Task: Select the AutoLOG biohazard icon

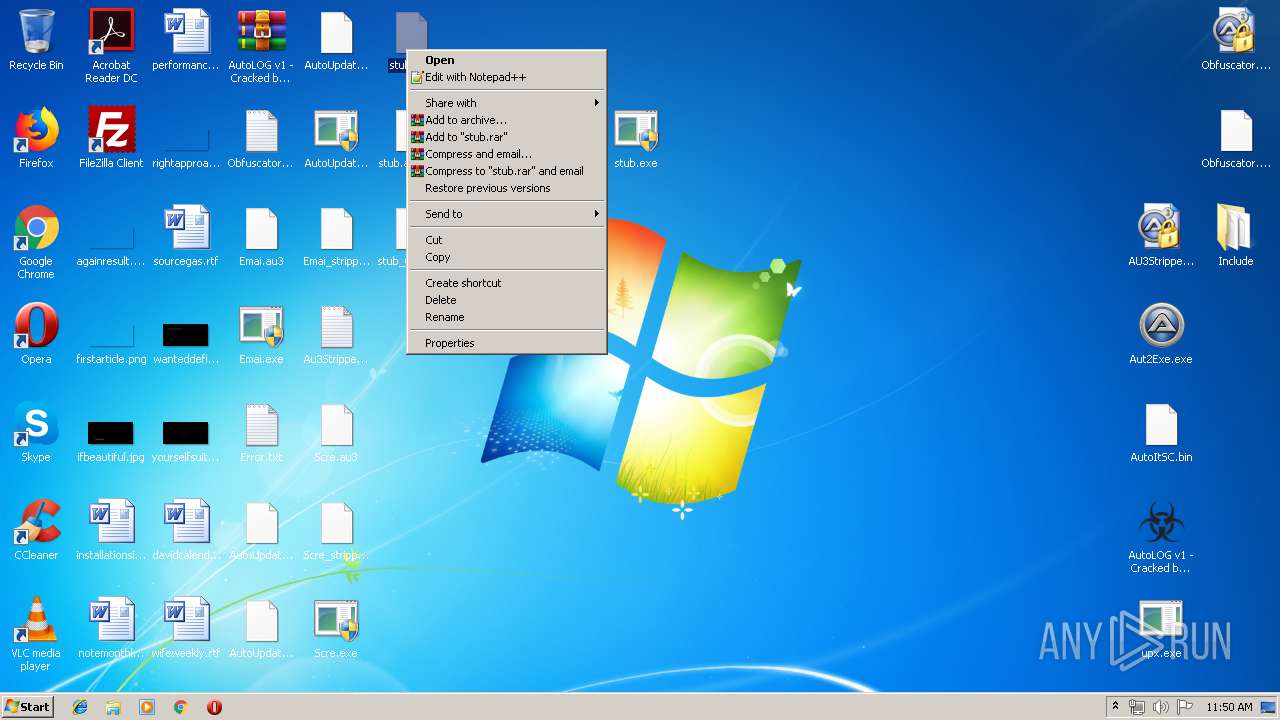Action: pos(1161,537)
